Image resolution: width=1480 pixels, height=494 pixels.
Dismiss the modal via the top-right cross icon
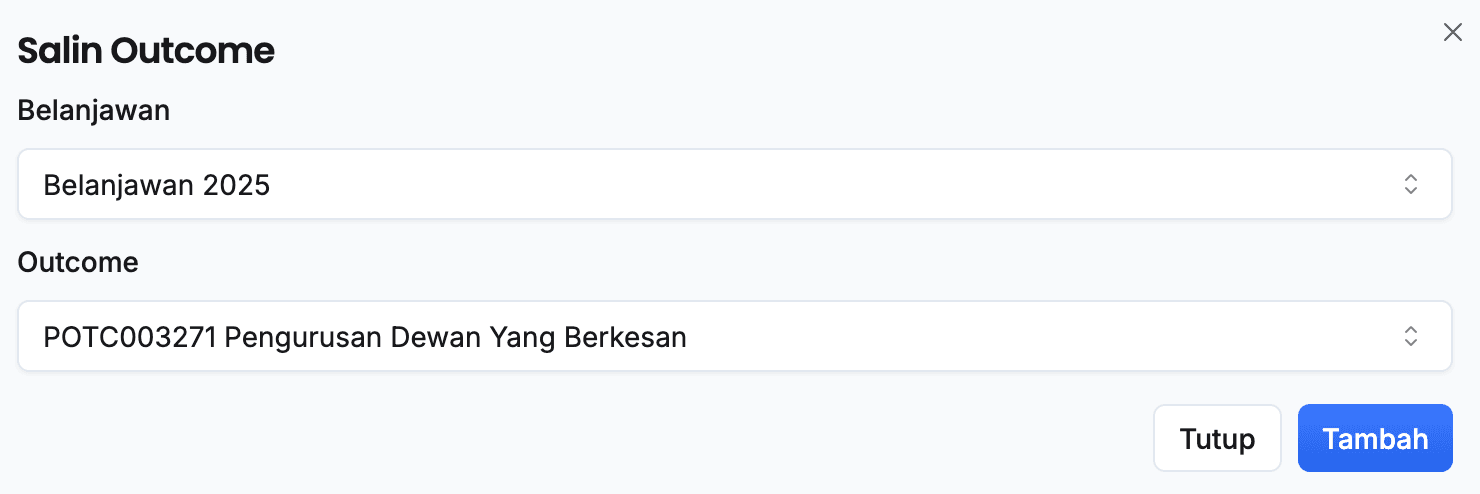[1452, 33]
